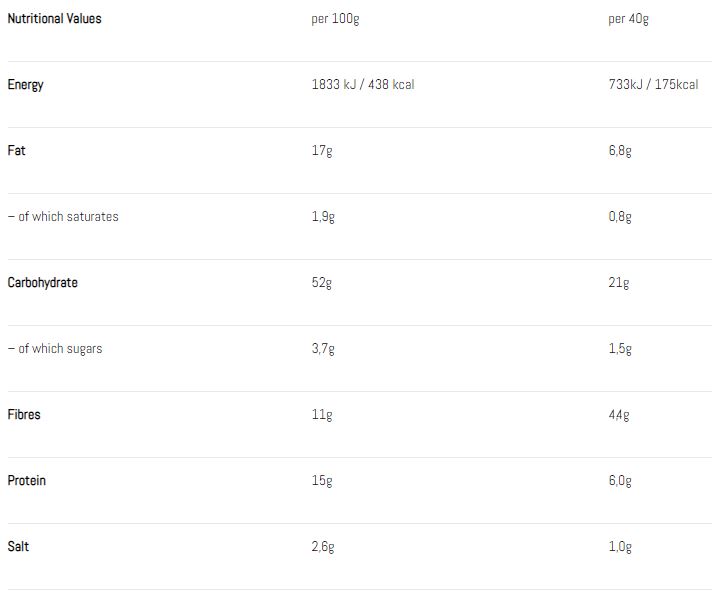The width and height of the screenshot is (712, 601).
Task: Click the 1,9g saturates value
Action: pyautogui.click(x=323, y=217)
